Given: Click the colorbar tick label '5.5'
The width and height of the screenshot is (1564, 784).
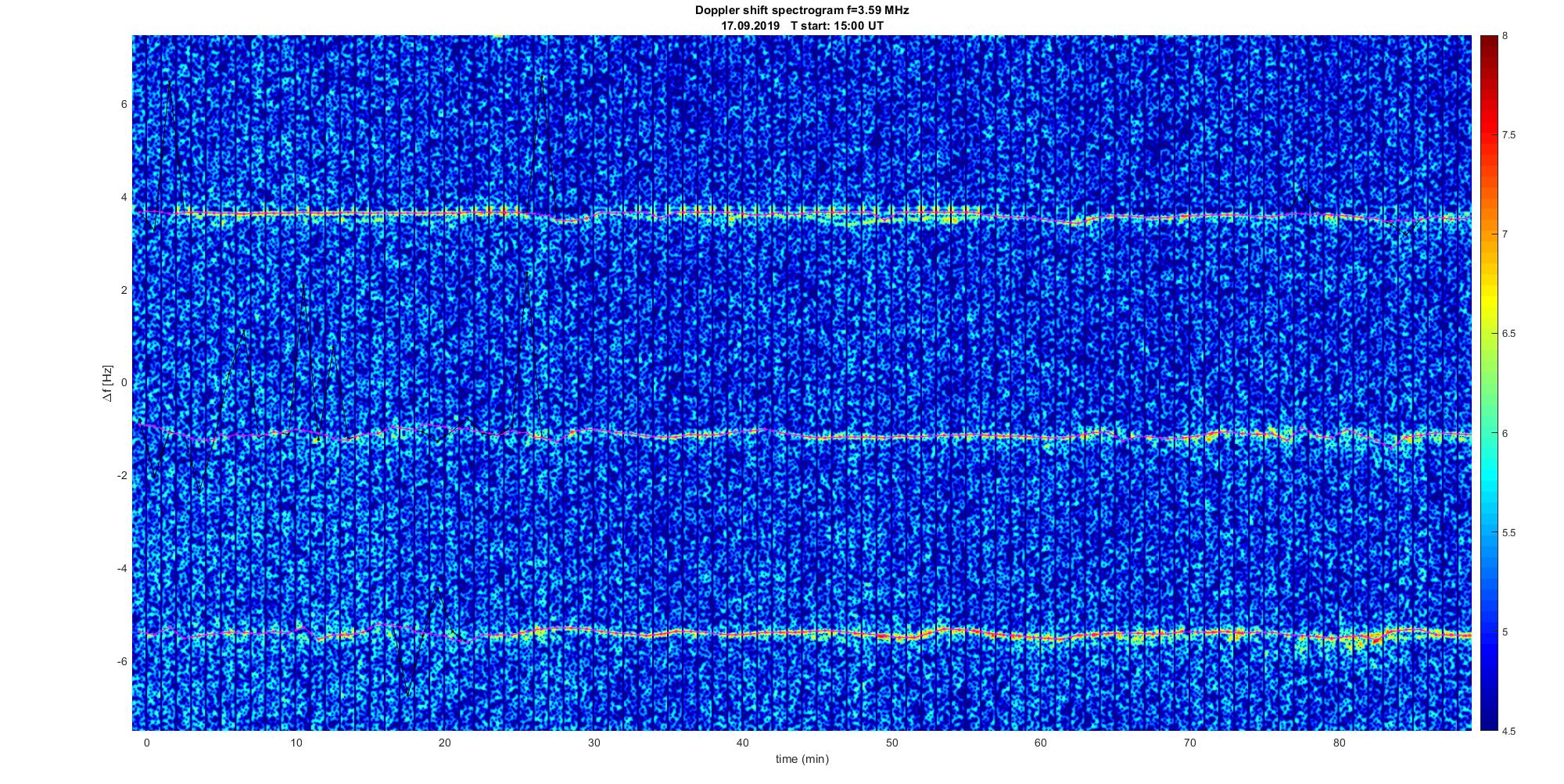Looking at the screenshot, I should [x=1509, y=532].
